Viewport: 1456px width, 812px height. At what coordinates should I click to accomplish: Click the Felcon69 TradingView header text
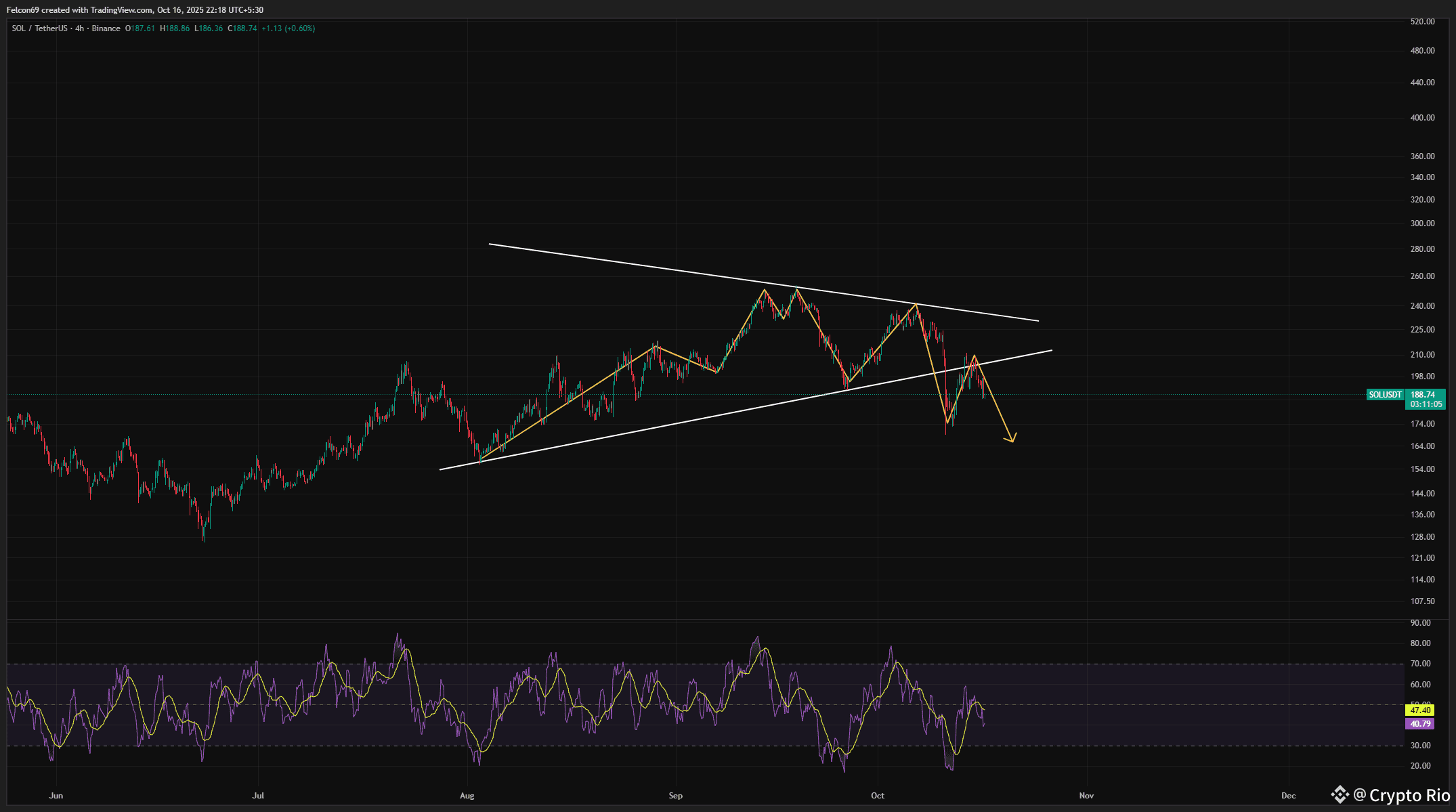[x=135, y=10]
